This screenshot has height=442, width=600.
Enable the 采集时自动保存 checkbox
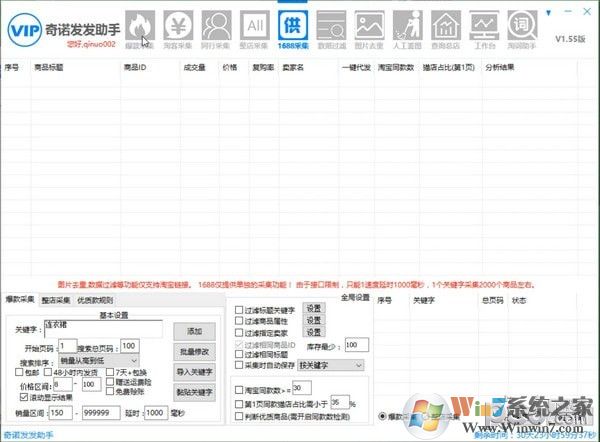tap(239, 365)
